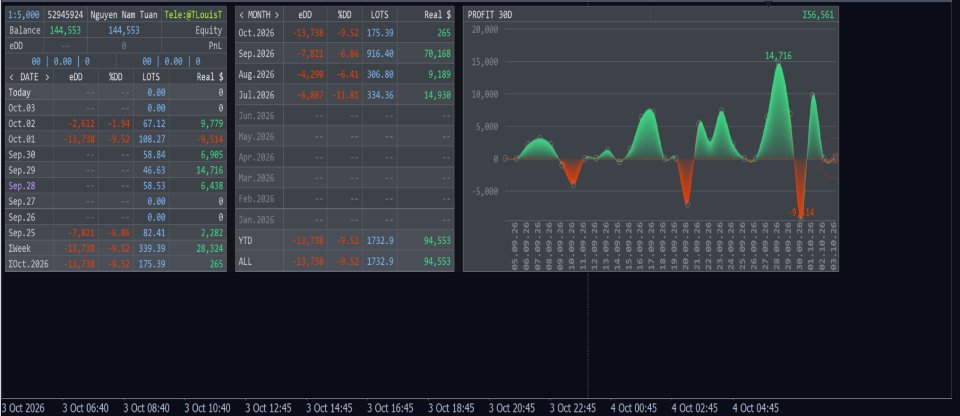Screen dimensions: 960x416
Task: Click 67.12 lots value for Oct.02
Action: pos(155,124)
